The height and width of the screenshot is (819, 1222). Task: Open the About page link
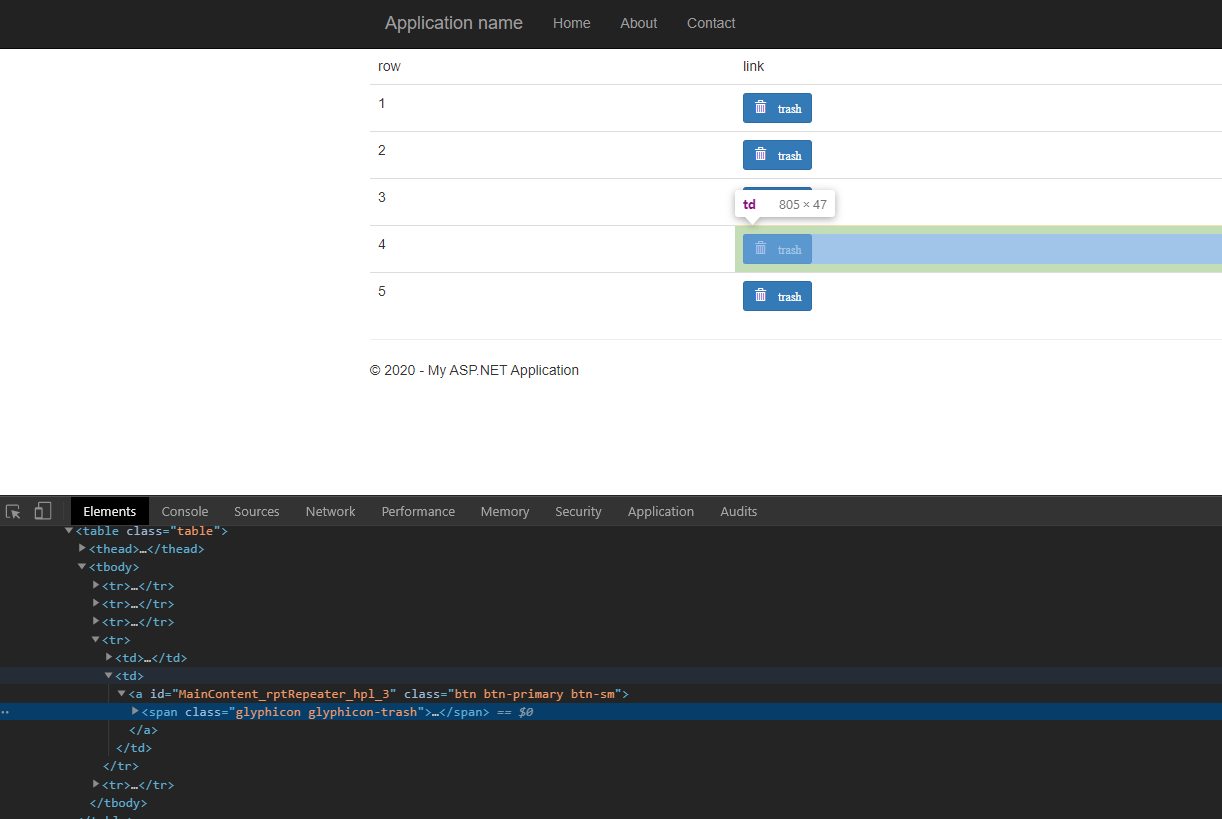(638, 23)
